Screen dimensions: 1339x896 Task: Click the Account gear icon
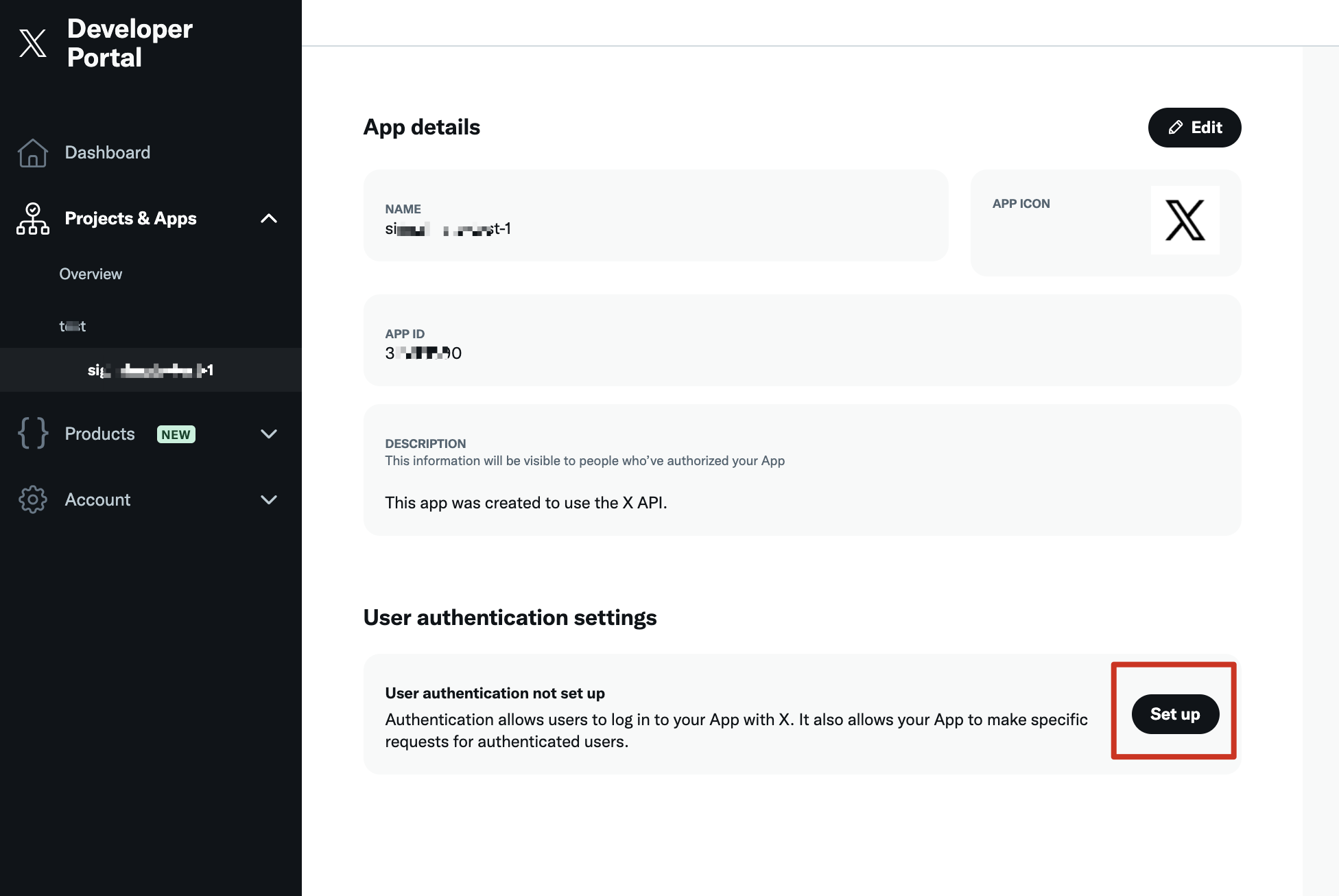click(x=32, y=499)
